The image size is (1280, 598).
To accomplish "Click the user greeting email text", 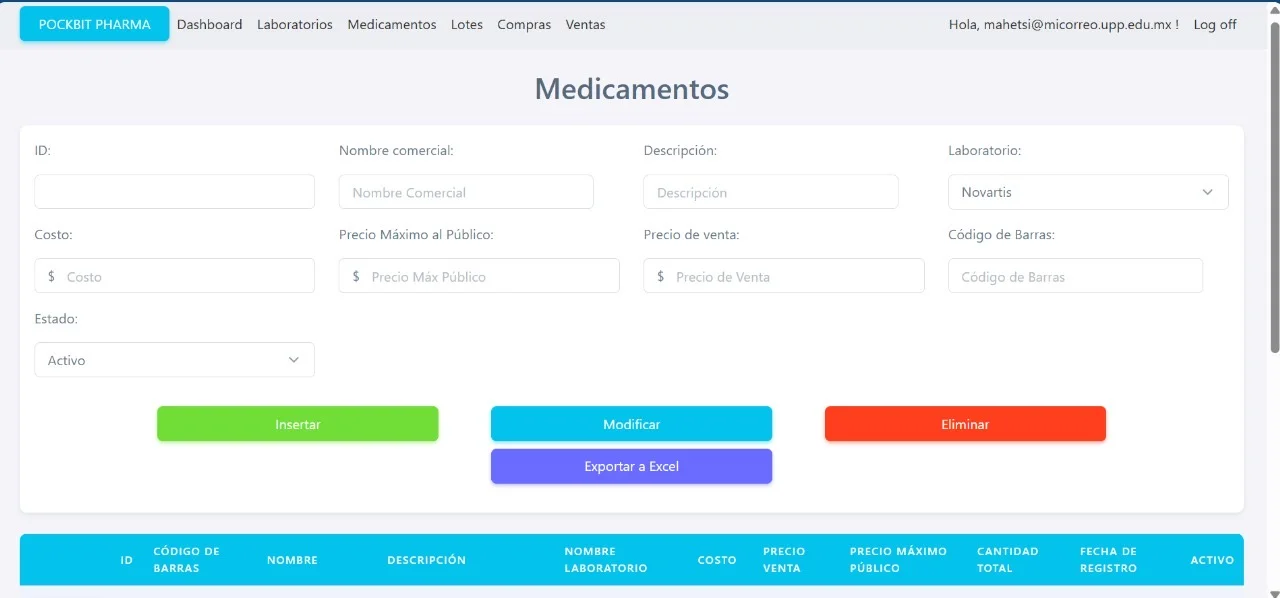I will pos(1064,24).
